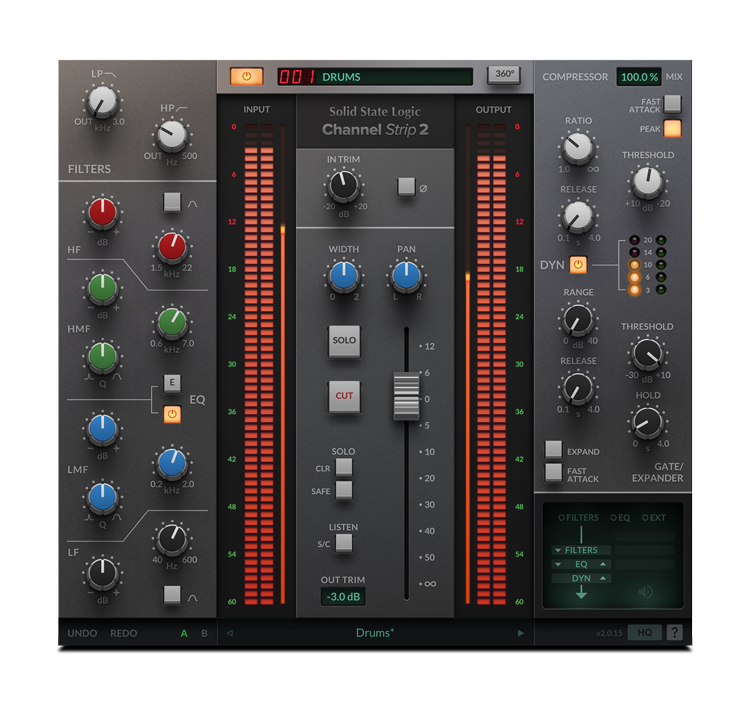Move FILTERS down in processing order
Image resolution: width=750 pixels, height=707 pixels.
tap(558, 550)
